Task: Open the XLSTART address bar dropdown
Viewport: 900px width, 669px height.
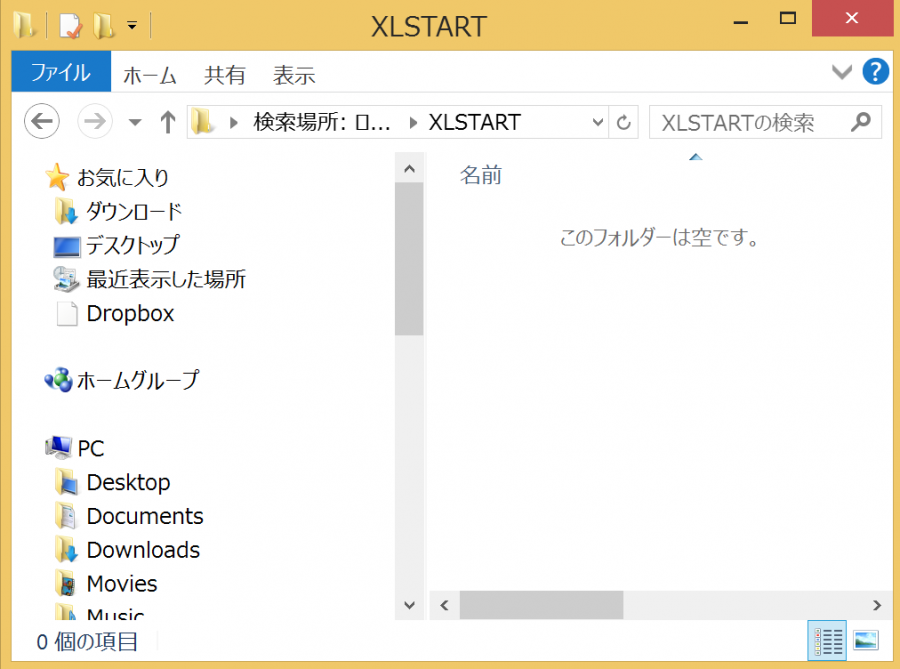Action: tap(597, 122)
